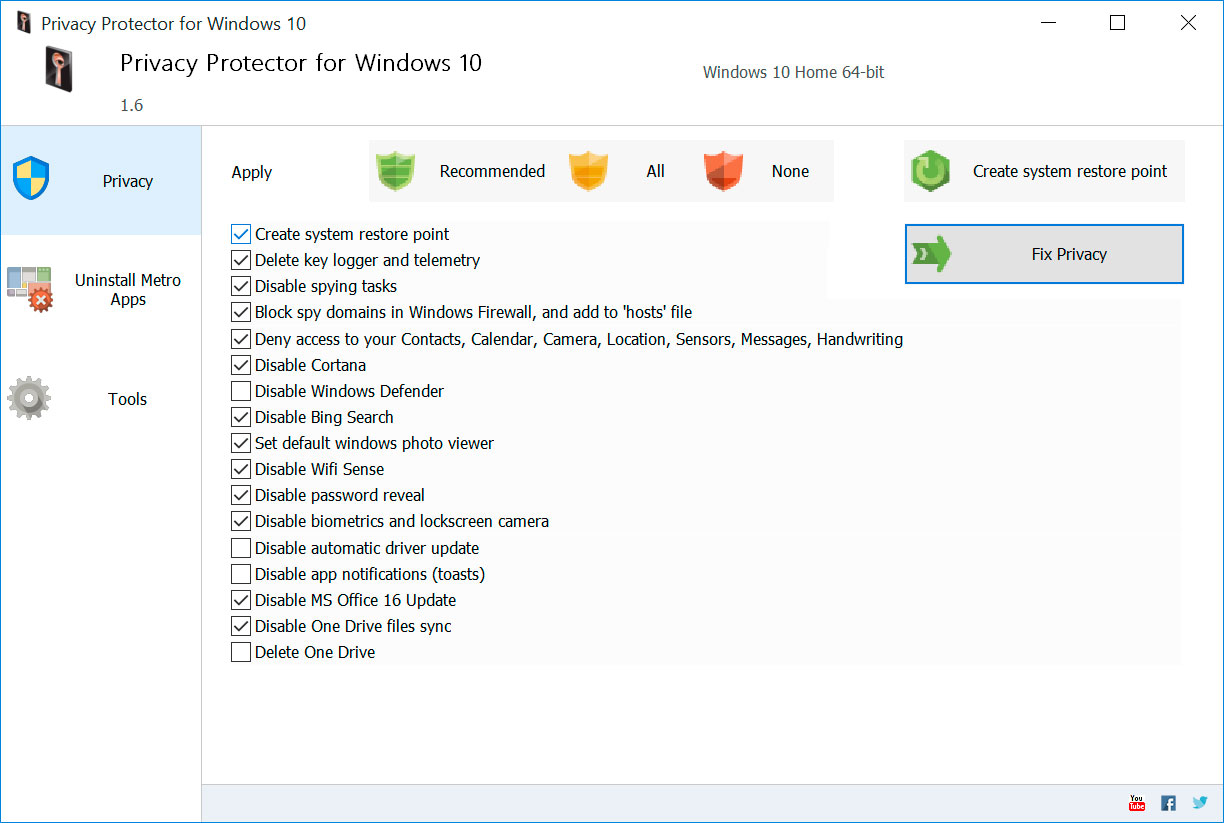Open the YouTube link icon
Image resolution: width=1224 pixels, height=823 pixels.
[x=1137, y=803]
